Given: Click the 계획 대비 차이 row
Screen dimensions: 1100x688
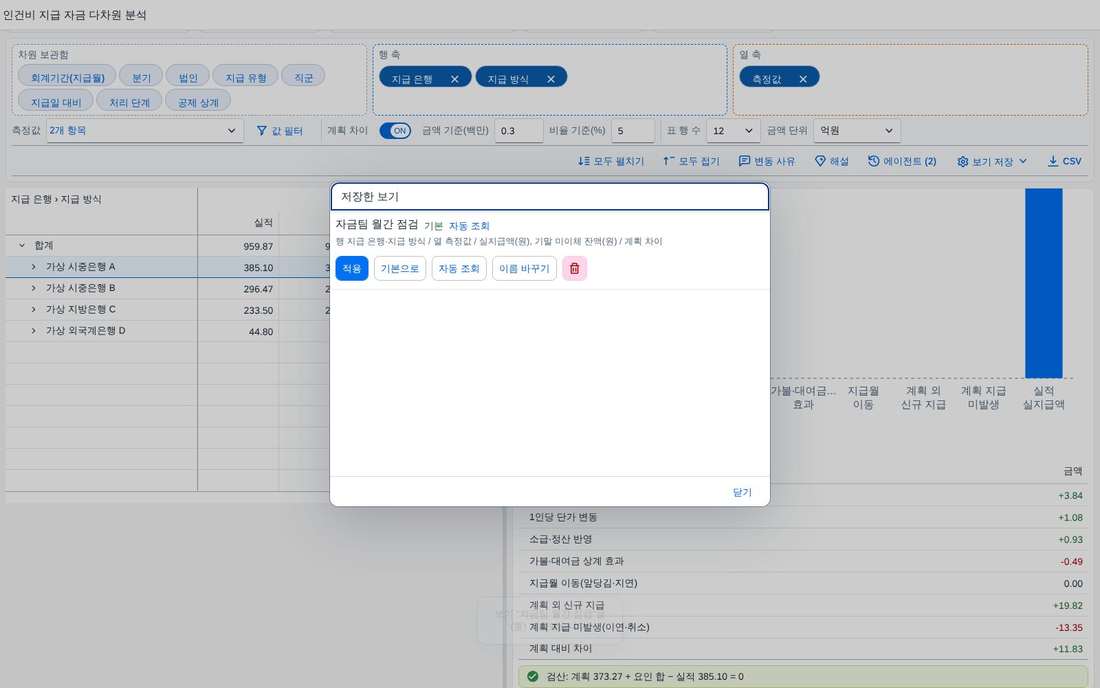Looking at the screenshot, I should (803, 649).
